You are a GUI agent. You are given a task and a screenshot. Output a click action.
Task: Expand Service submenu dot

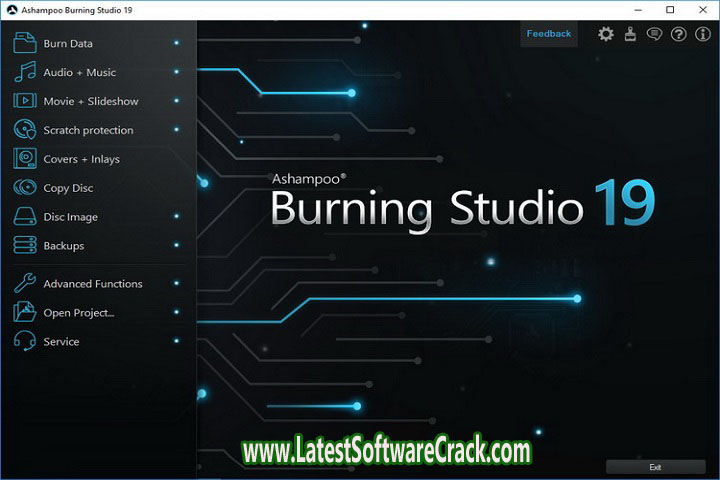[x=176, y=341]
